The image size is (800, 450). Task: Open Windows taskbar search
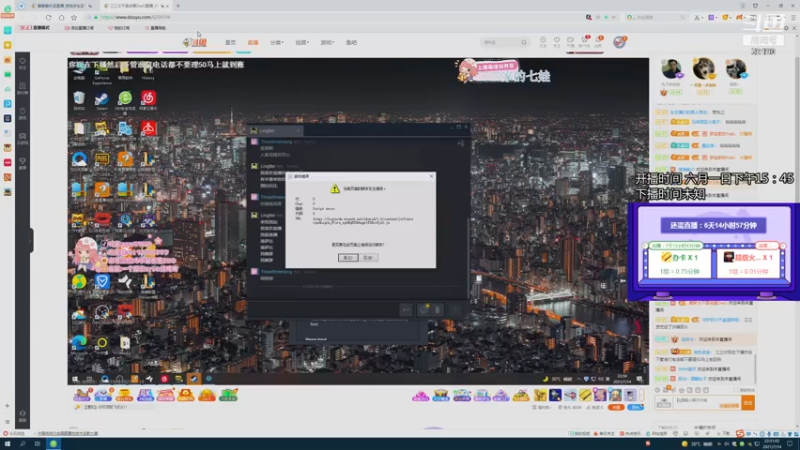click(22, 444)
